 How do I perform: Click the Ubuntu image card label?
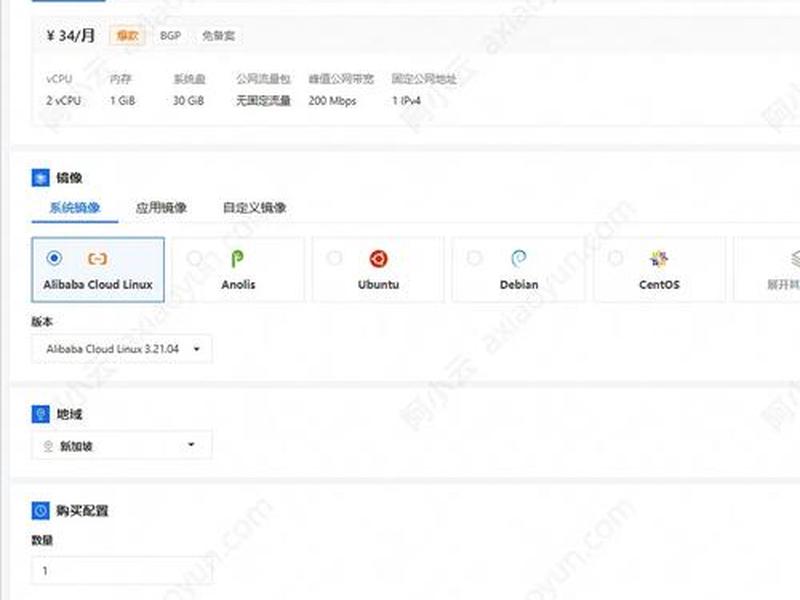click(379, 285)
